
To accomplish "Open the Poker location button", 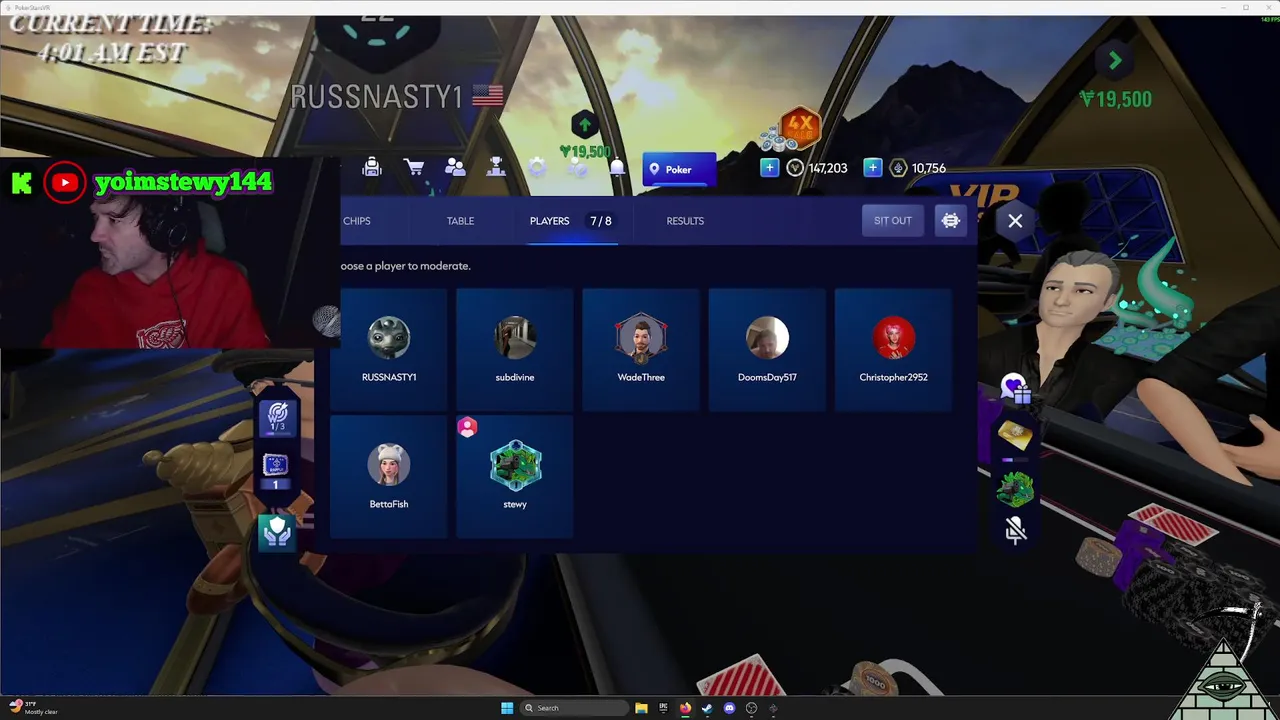I will pos(679,169).
